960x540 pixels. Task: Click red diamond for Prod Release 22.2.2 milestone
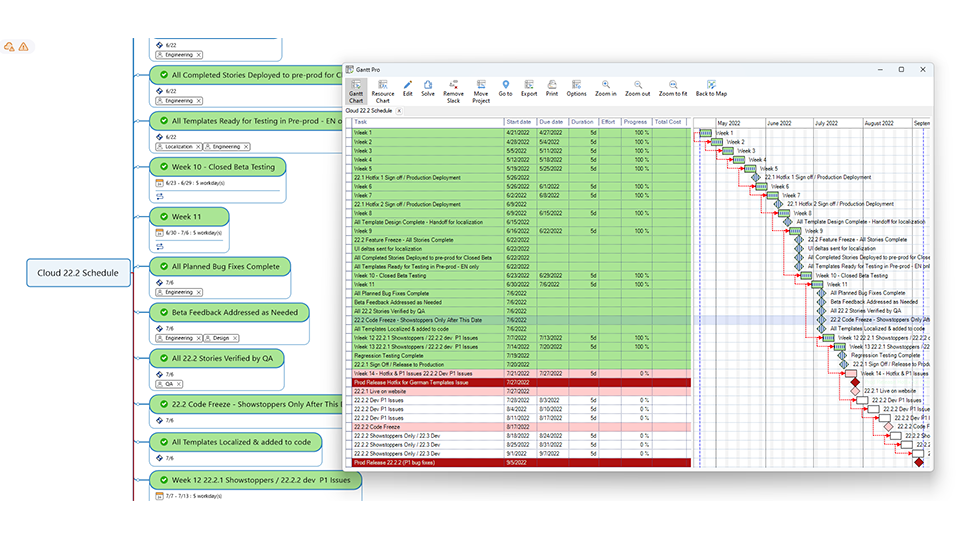coord(918,462)
